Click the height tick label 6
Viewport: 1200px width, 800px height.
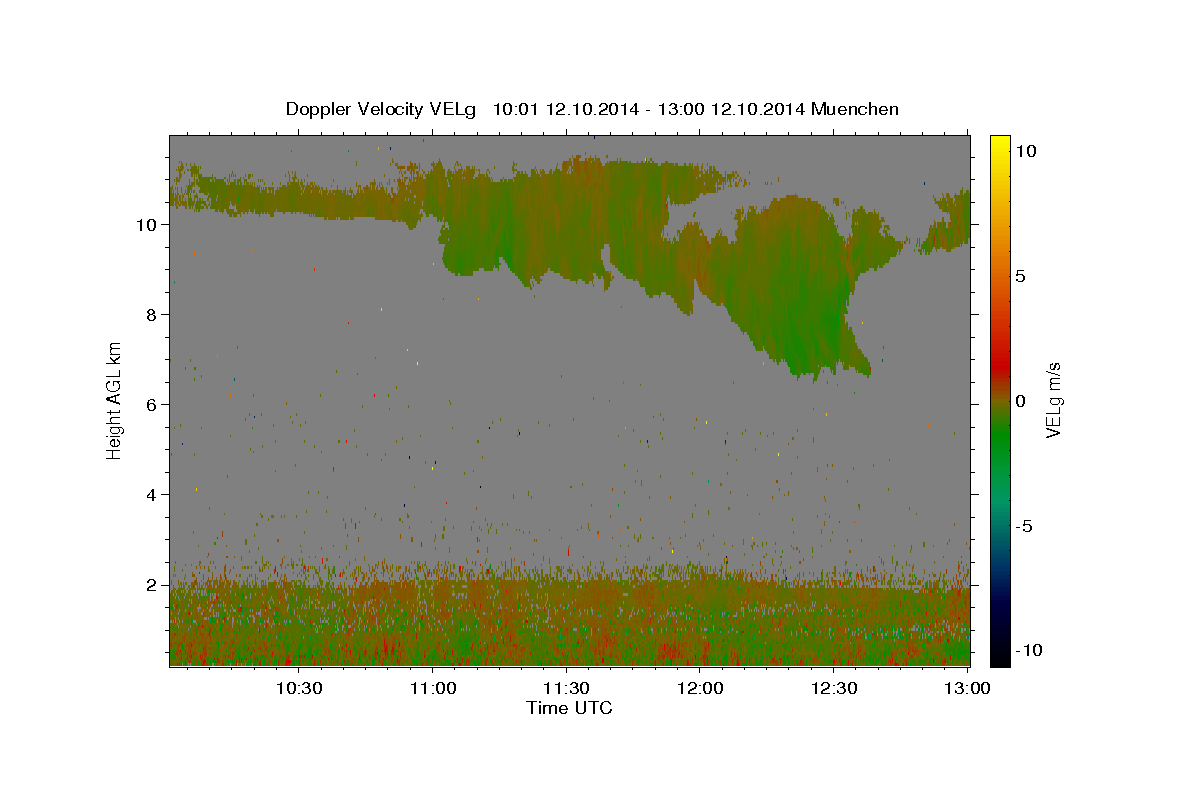(x=153, y=405)
